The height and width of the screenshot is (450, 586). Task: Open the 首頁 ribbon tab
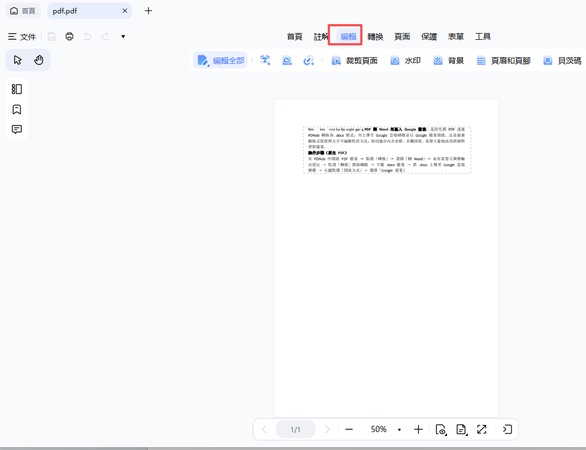pos(294,37)
